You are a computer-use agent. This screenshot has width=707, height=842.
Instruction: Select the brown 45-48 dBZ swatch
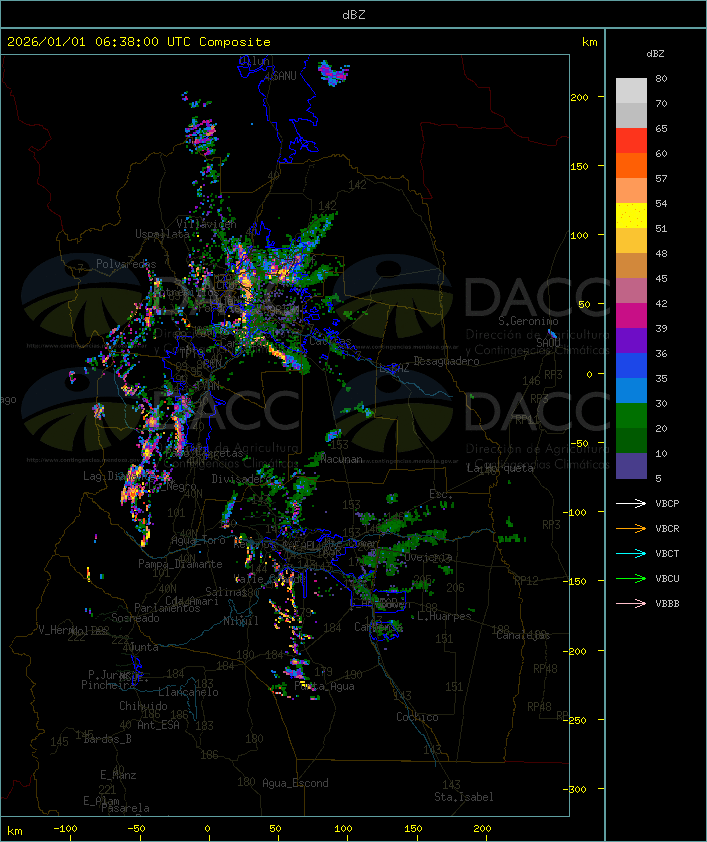click(631, 266)
